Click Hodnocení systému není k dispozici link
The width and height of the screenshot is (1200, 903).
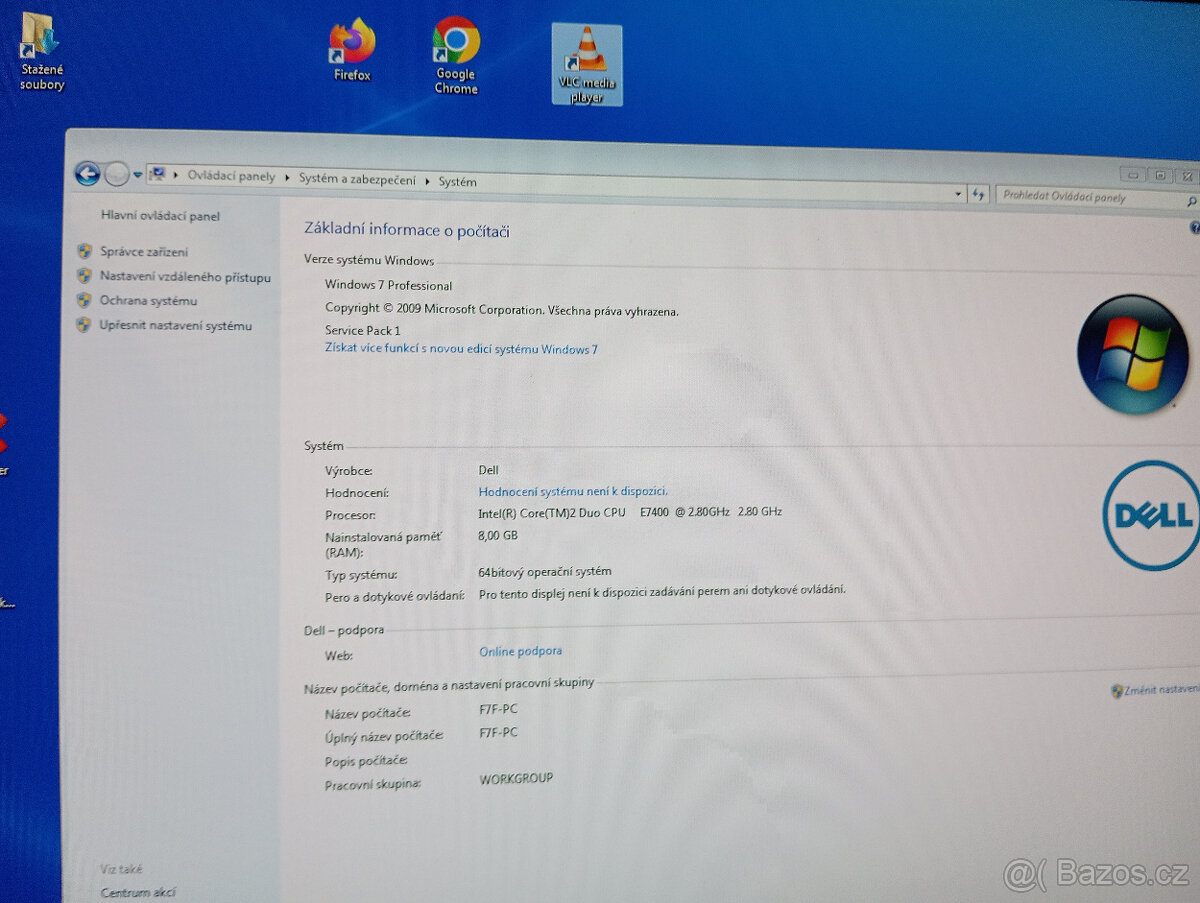573,491
